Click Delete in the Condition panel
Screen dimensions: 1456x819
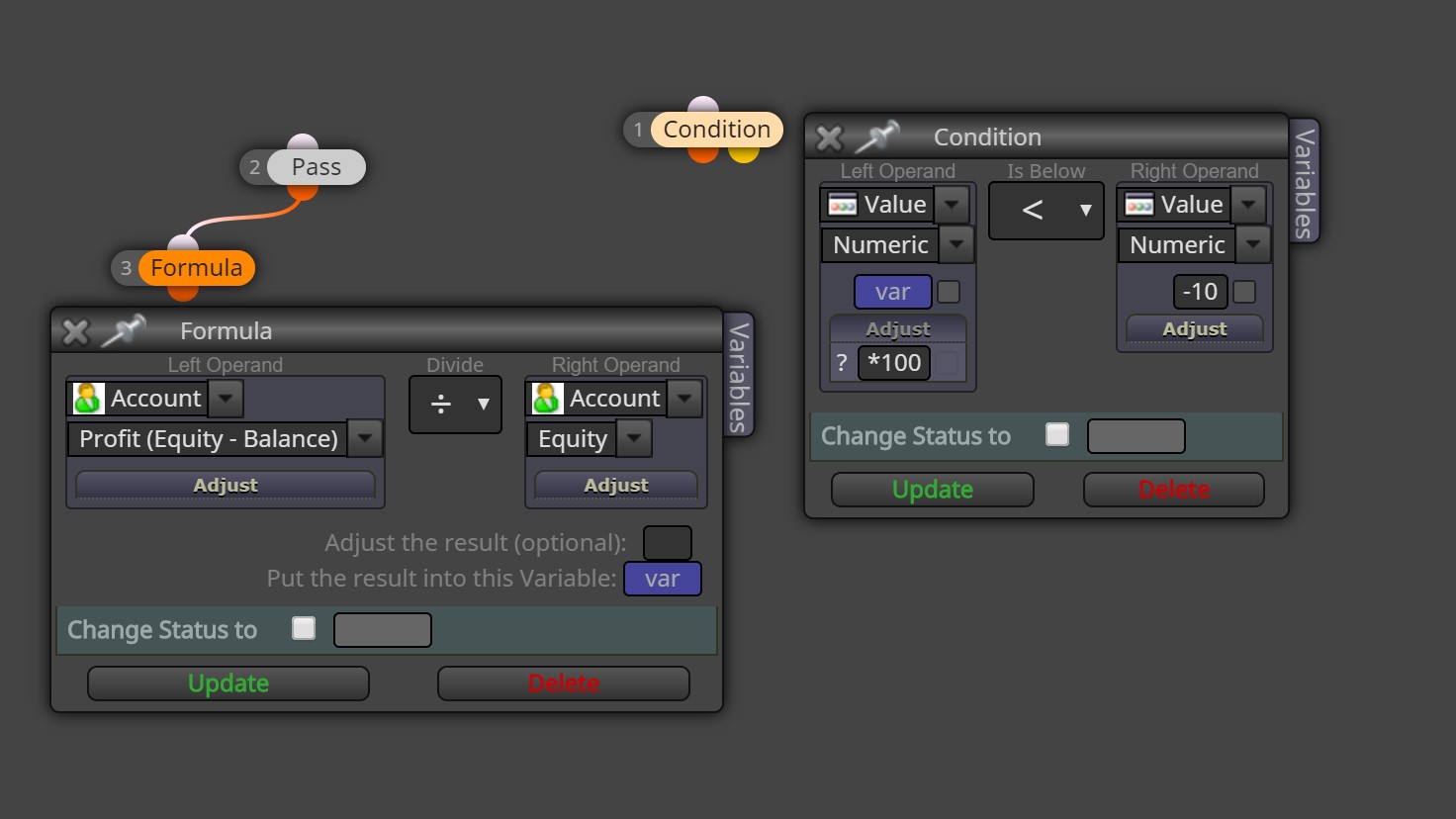1174,490
